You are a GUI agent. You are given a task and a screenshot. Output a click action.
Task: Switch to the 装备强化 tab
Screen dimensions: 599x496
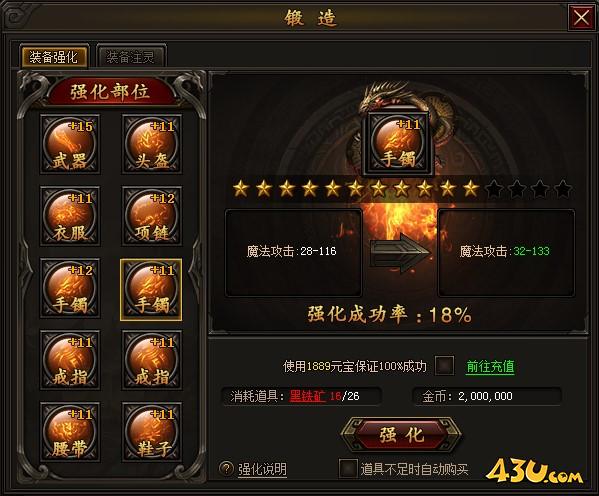pos(54,57)
